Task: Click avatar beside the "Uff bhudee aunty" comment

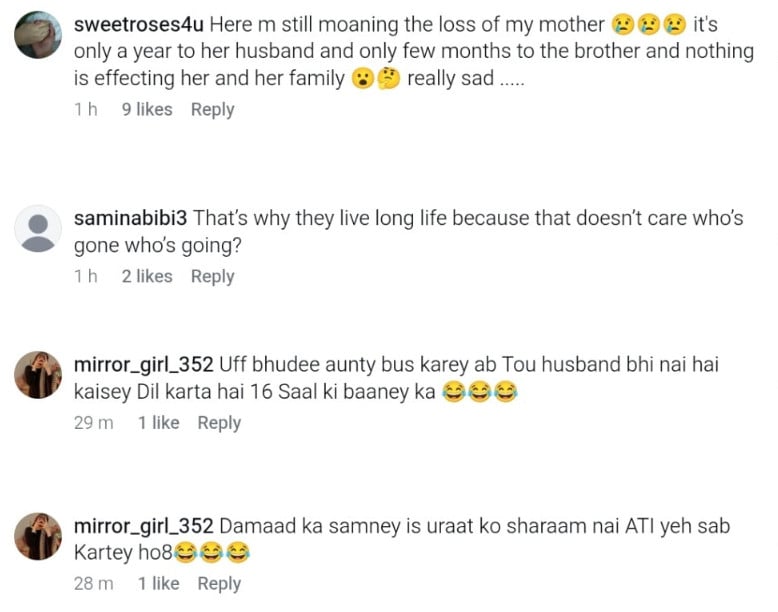Action: click(x=38, y=377)
